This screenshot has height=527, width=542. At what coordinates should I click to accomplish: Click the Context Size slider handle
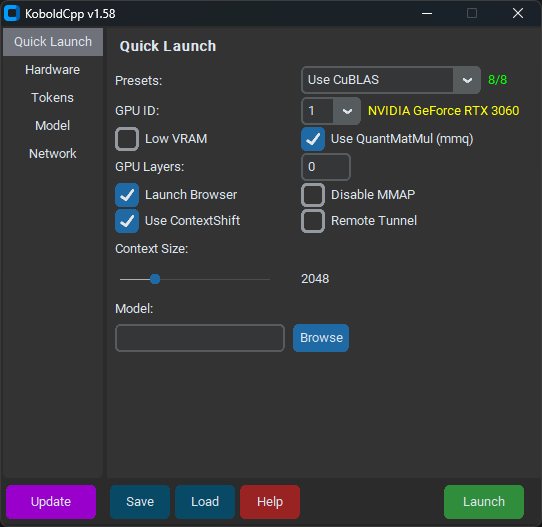tap(155, 279)
